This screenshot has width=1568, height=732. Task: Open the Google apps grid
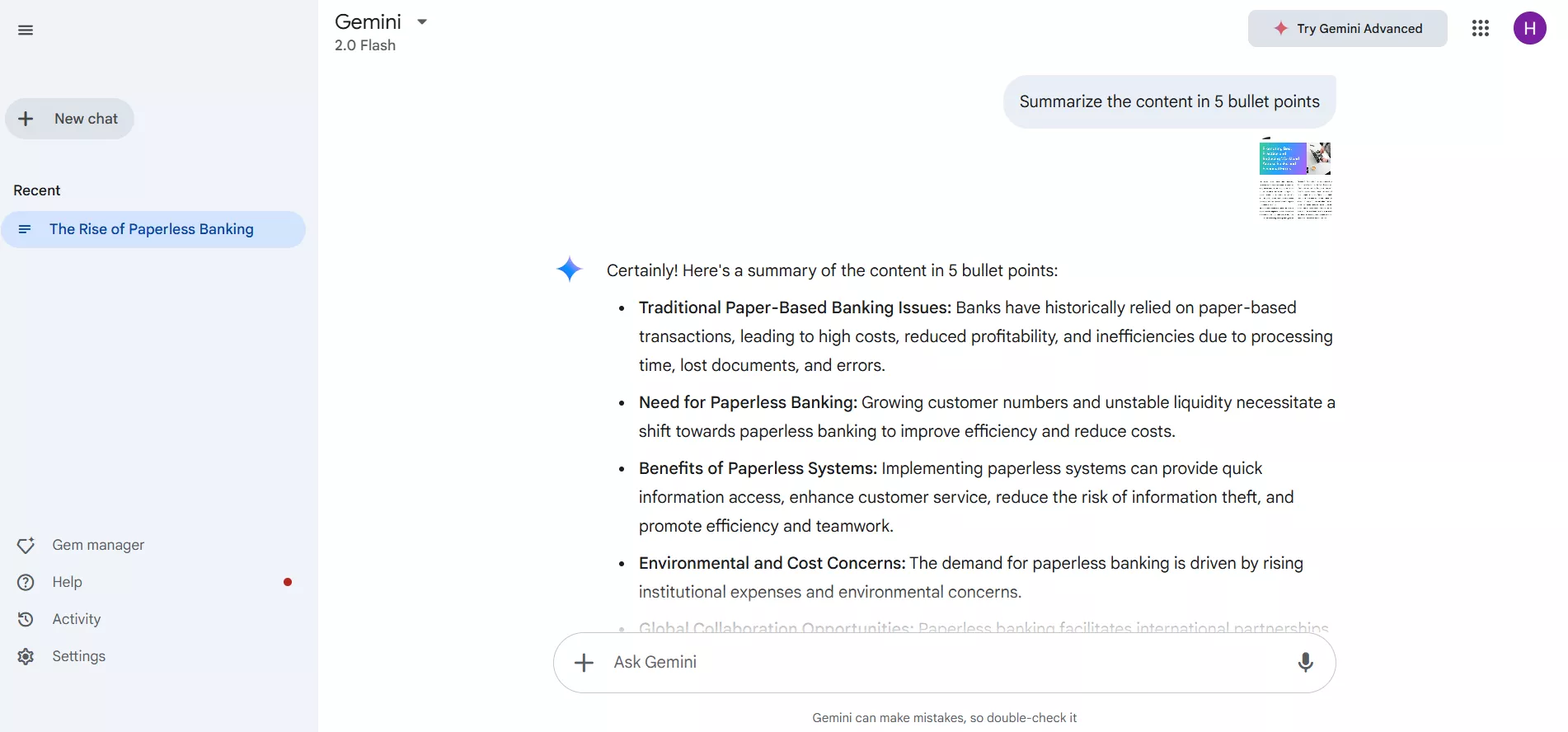(x=1480, y=28)
